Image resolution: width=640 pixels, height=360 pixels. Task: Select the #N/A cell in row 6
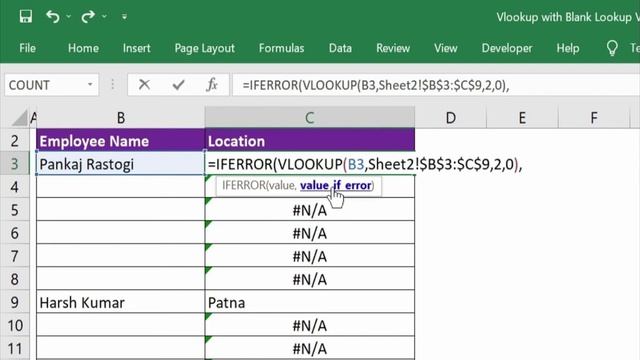point(310,233)
